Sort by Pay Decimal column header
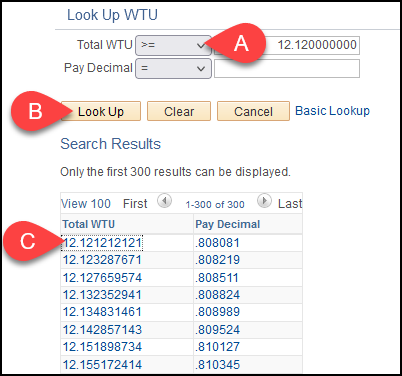 pos(228,224)
